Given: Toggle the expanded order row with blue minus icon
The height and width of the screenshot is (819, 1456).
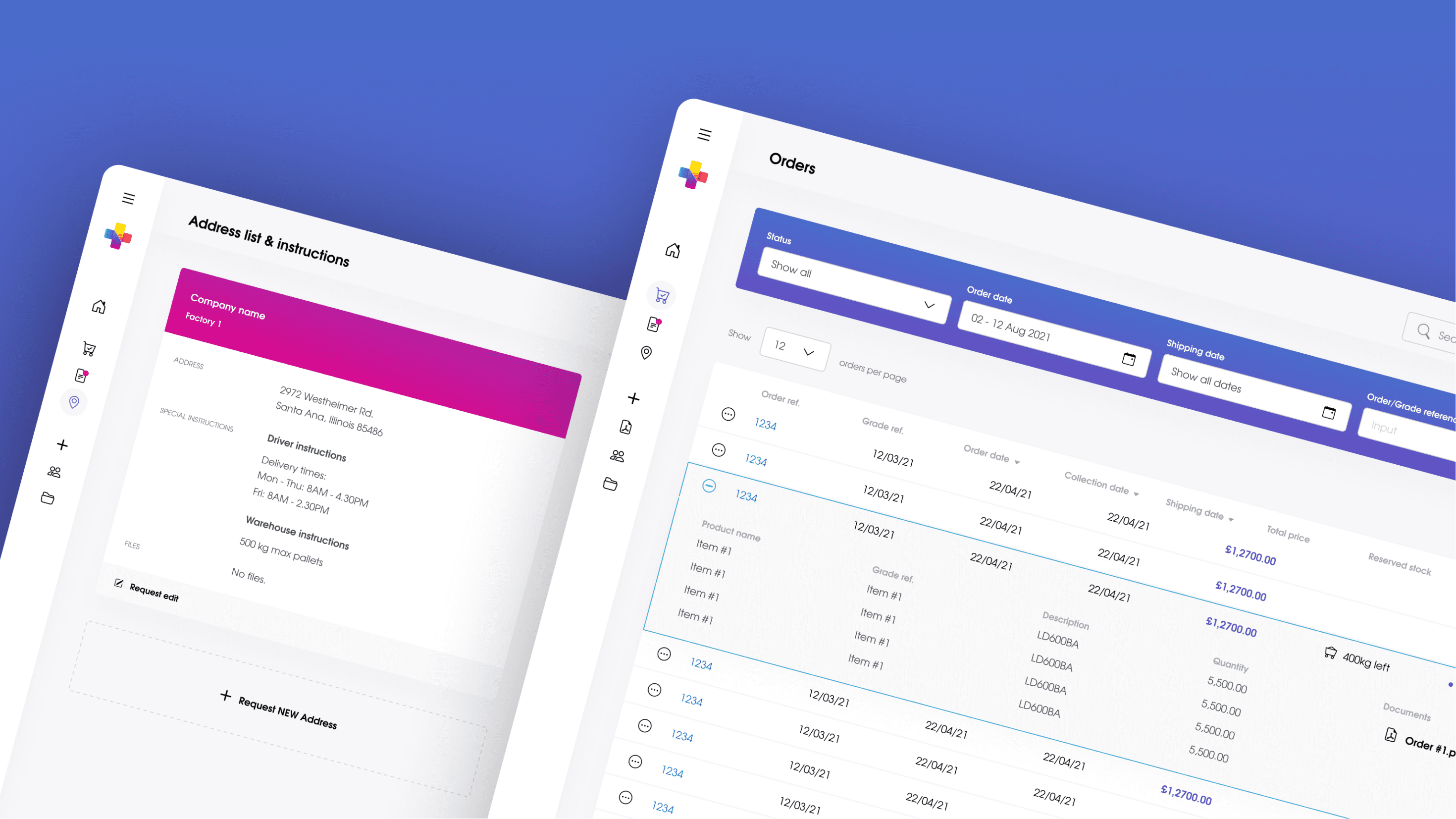Looking at the screenshot, I should point(709,486).
